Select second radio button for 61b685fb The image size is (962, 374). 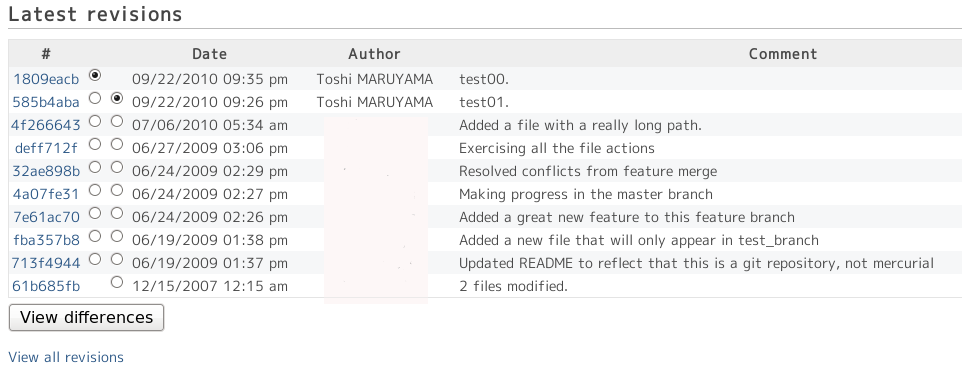coord(117,282)
